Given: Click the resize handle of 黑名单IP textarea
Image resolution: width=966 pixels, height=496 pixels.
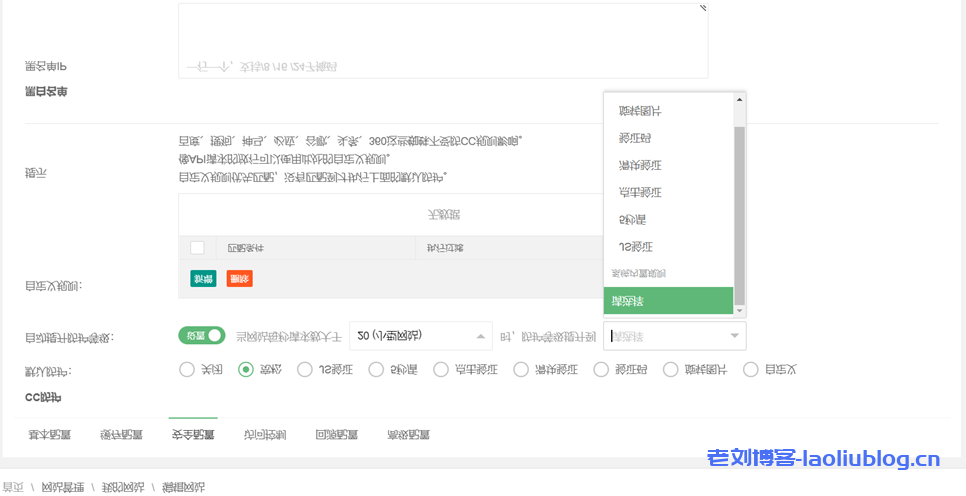Looking at the screenshot, I should pos(703,7).
